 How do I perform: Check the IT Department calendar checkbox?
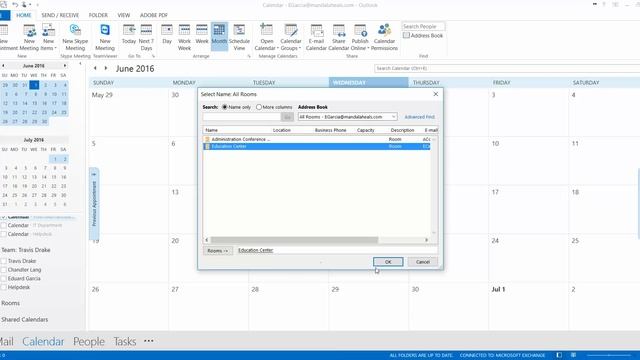4,225
